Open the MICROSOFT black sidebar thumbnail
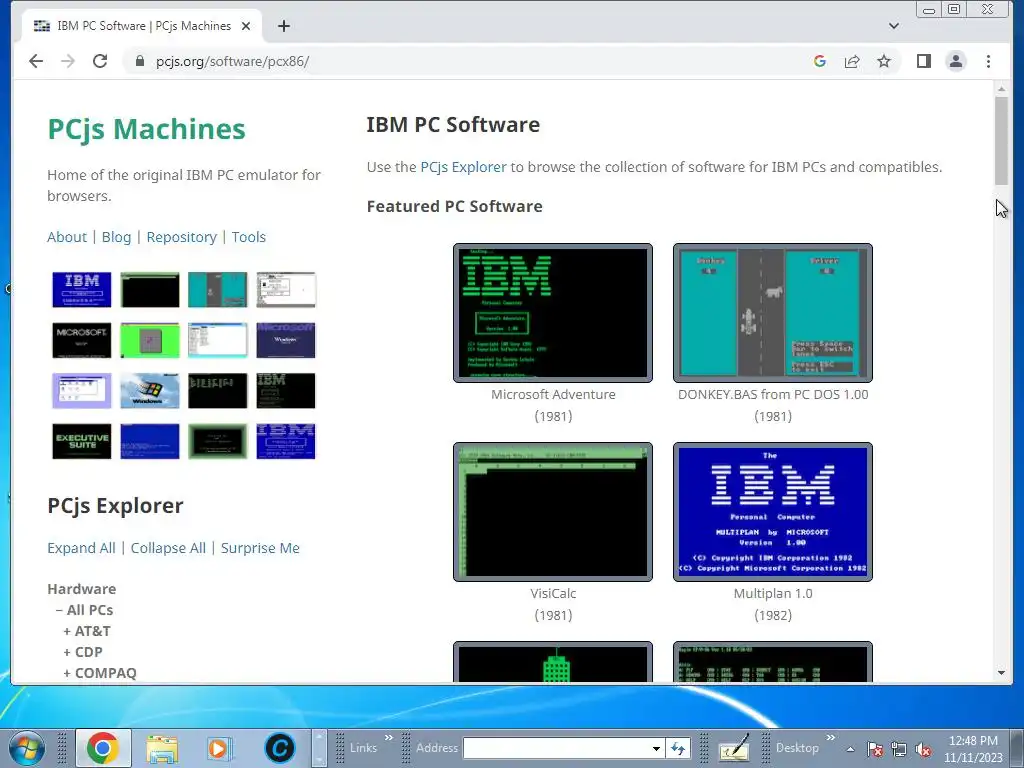1024x768 pixels. pos(82,340)
